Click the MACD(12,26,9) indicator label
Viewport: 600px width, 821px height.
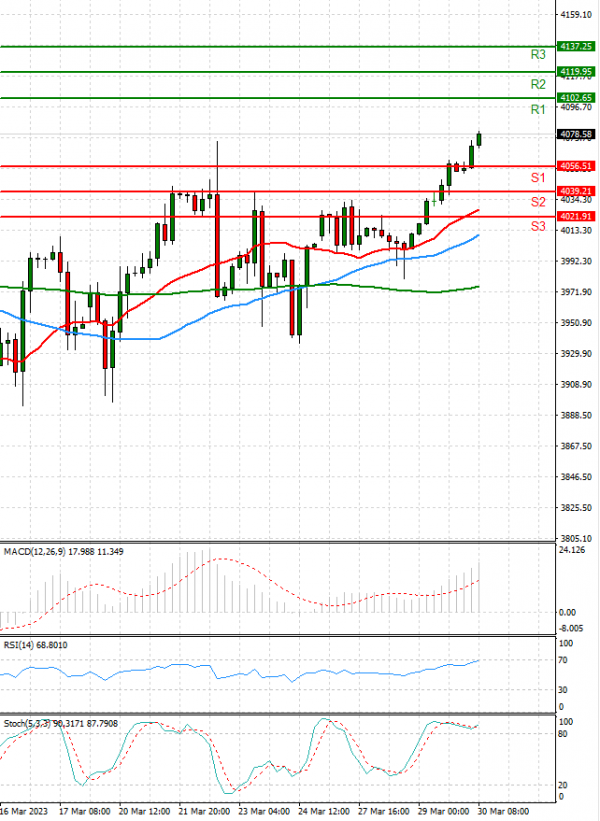[63, 551]
